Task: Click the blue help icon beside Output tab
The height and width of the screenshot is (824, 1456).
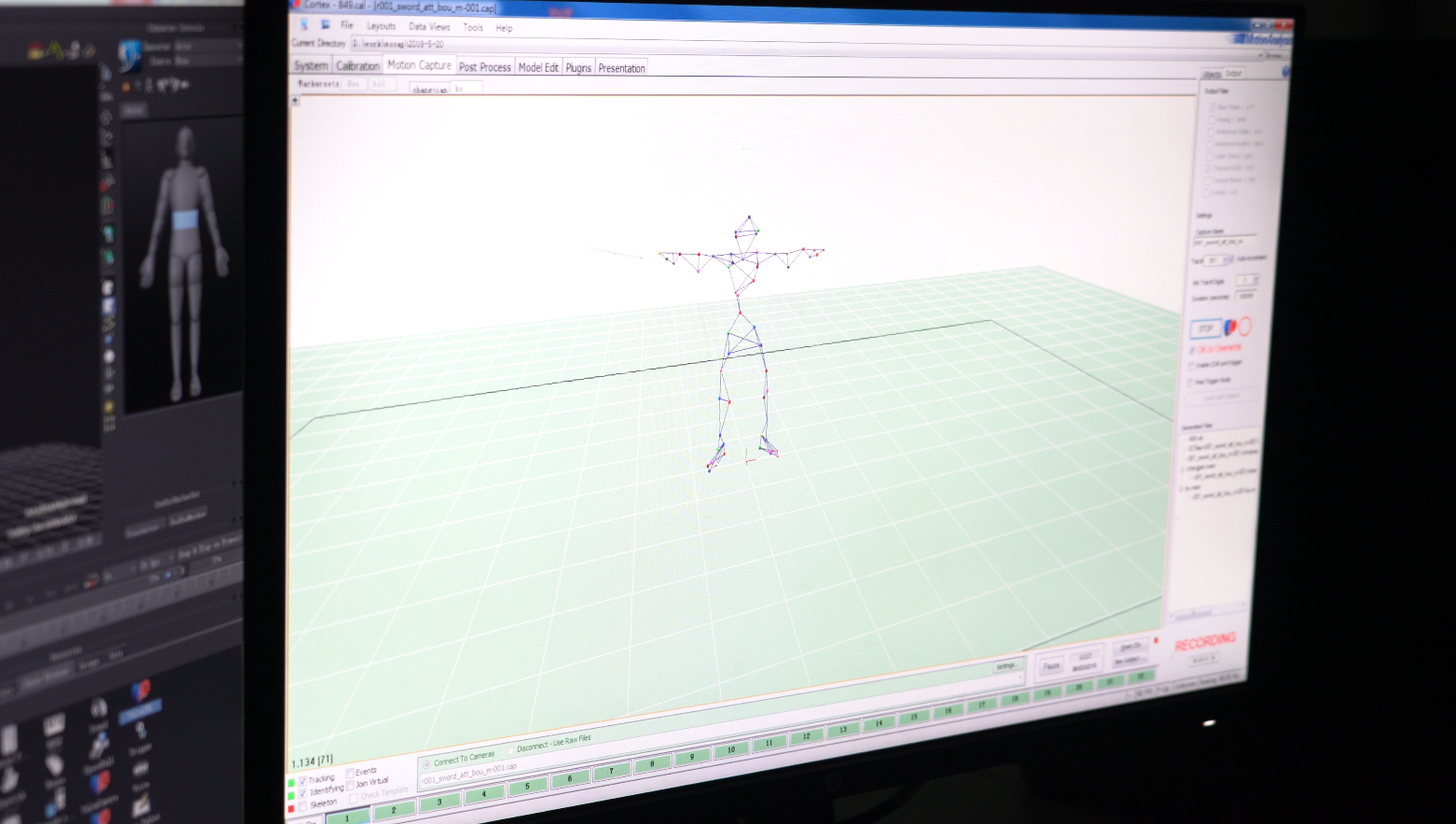Action: [x=1285, y=72]
